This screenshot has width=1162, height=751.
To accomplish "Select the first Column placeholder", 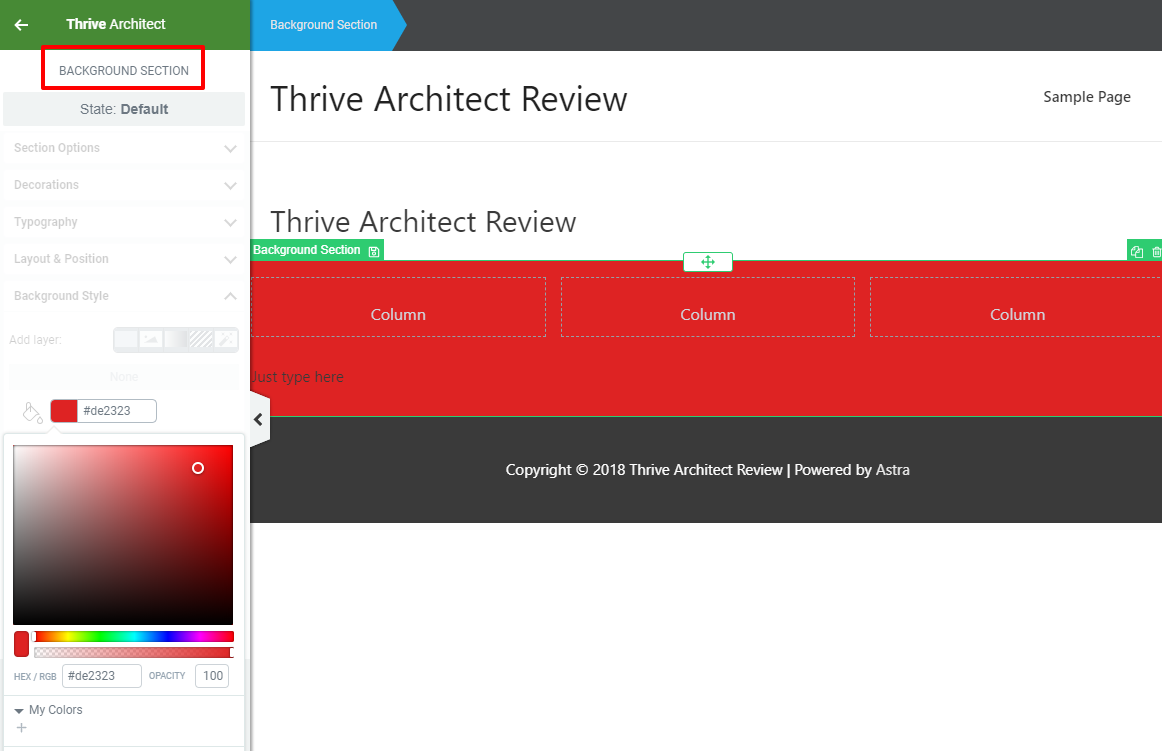I will pos(398,307).
